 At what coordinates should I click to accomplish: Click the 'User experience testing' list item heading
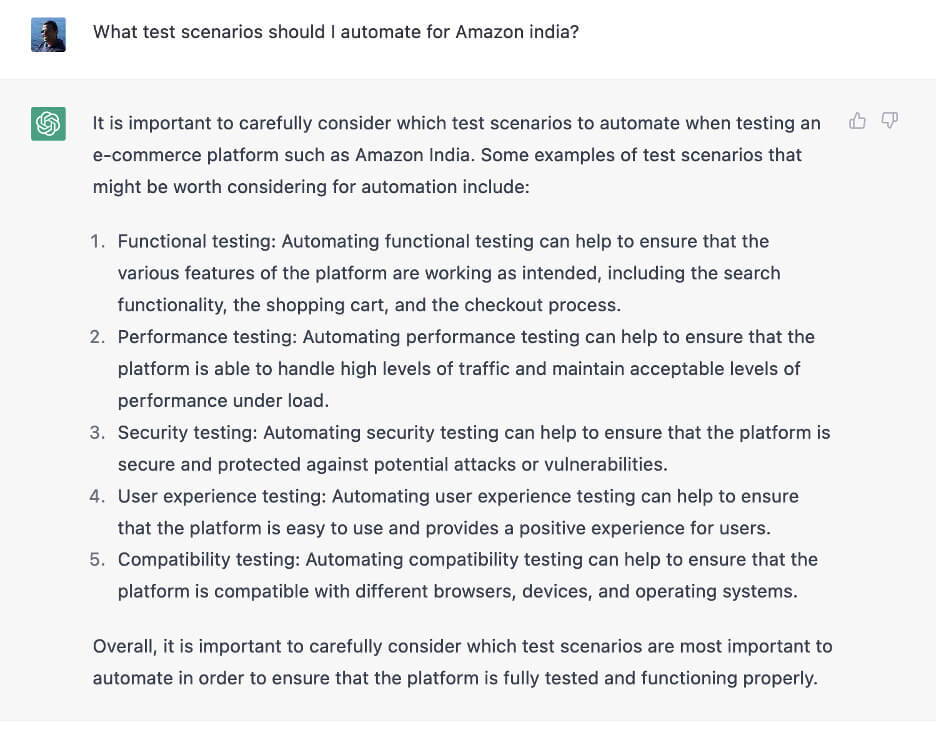point(222,496)
